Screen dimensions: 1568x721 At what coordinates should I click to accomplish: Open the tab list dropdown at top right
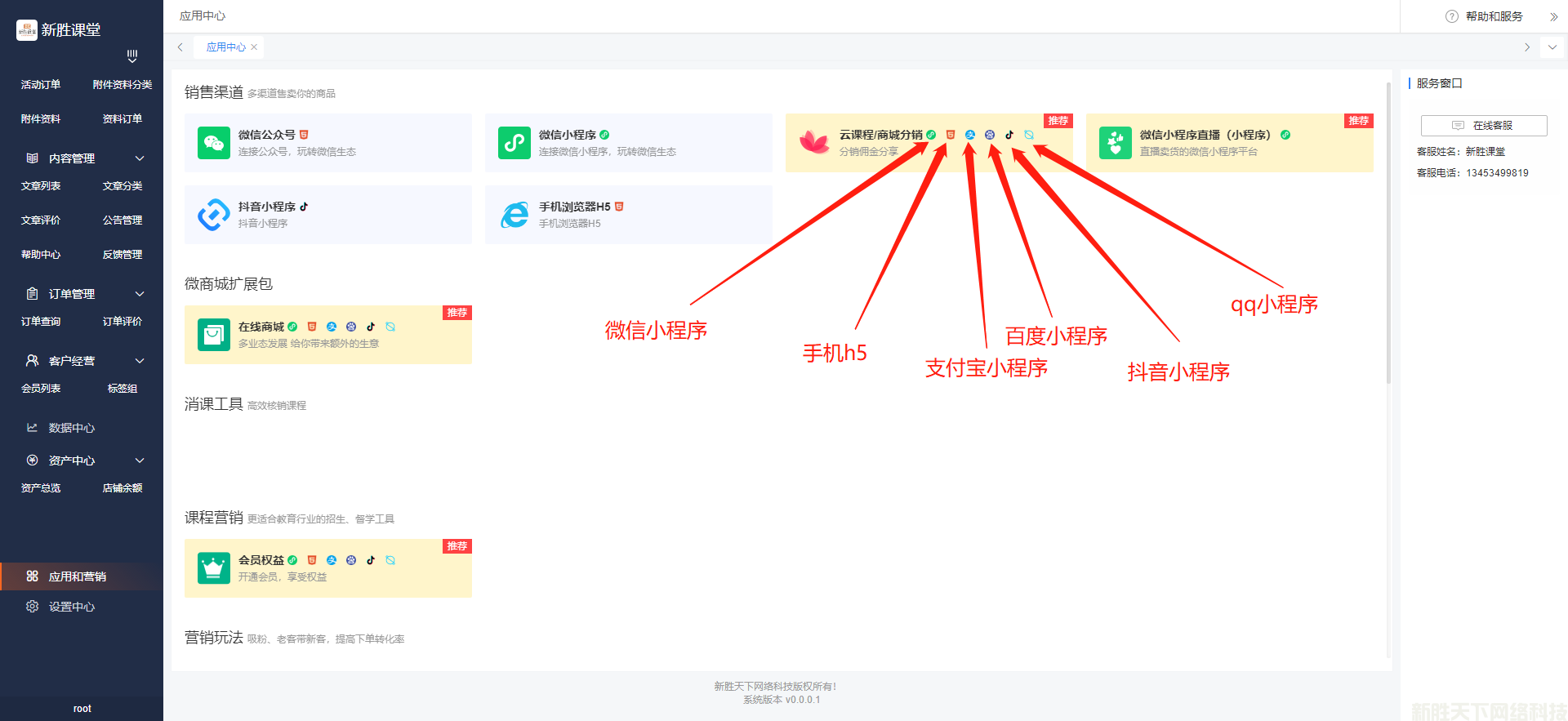pos(1552,47)
